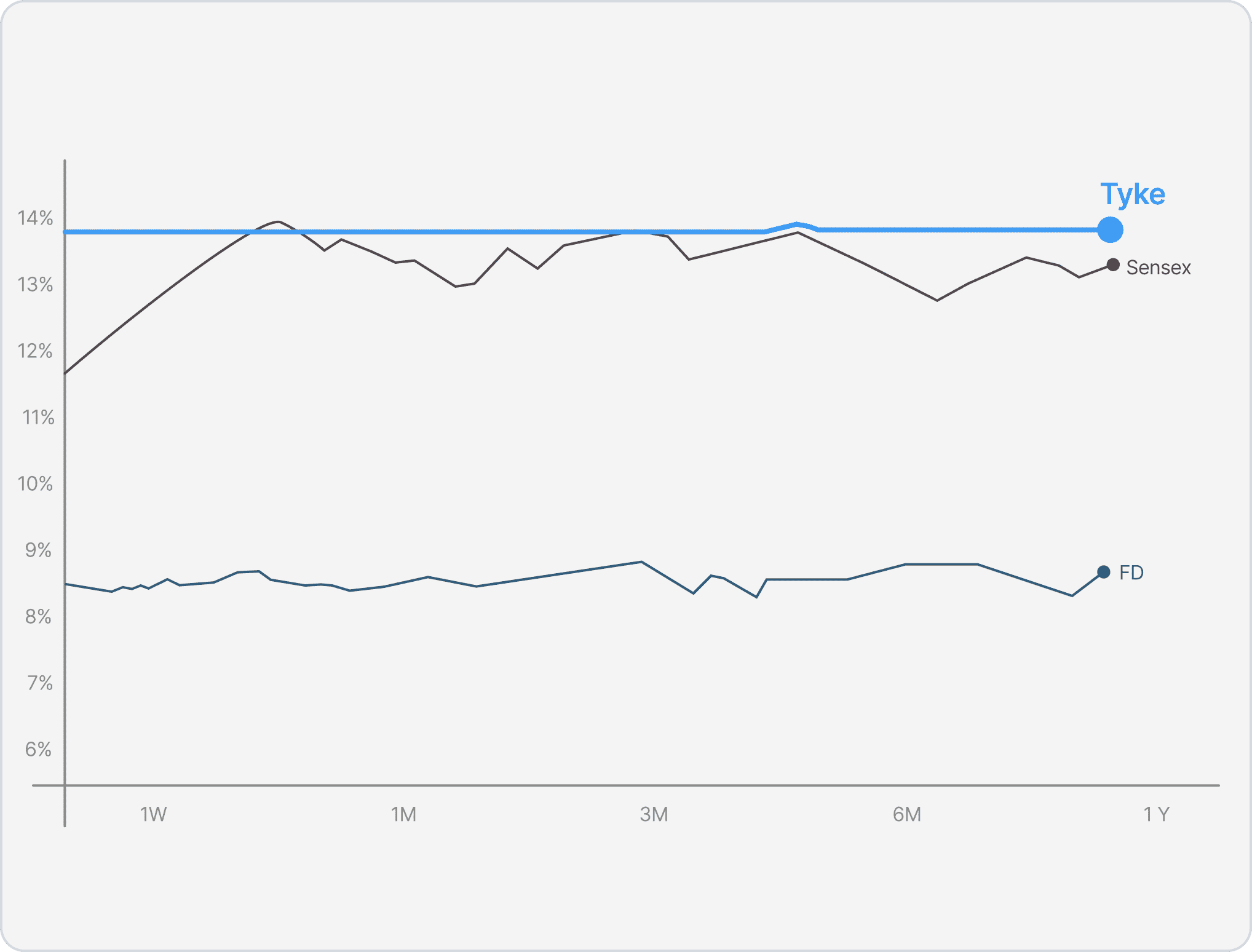Click the Sensex series label
Viewport: 1252px width, 952px height.
[1158, 268]
